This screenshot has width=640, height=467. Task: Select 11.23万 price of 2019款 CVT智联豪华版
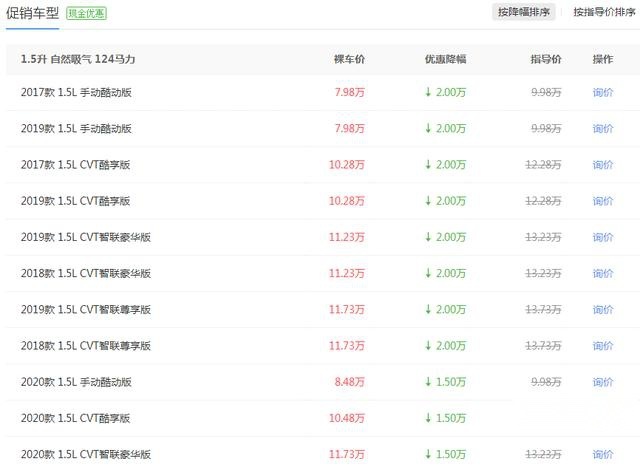coord(347,237)
